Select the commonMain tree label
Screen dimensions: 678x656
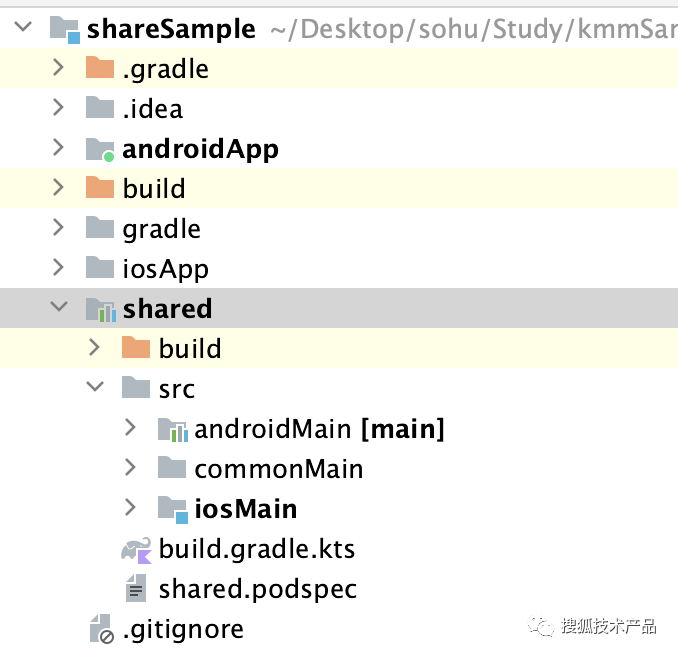(278, 469)
